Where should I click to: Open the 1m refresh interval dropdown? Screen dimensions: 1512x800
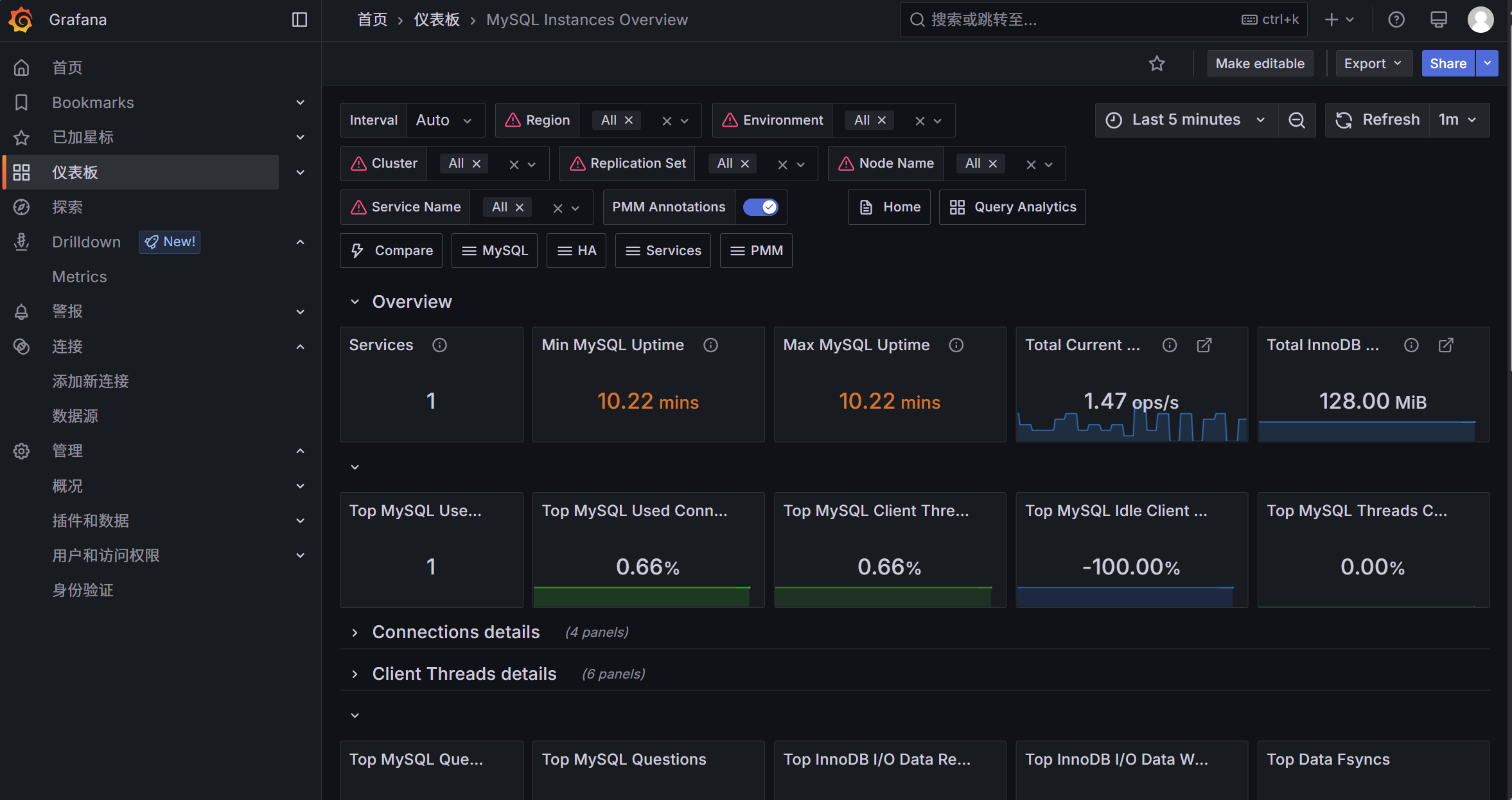tap(1459, 120)
